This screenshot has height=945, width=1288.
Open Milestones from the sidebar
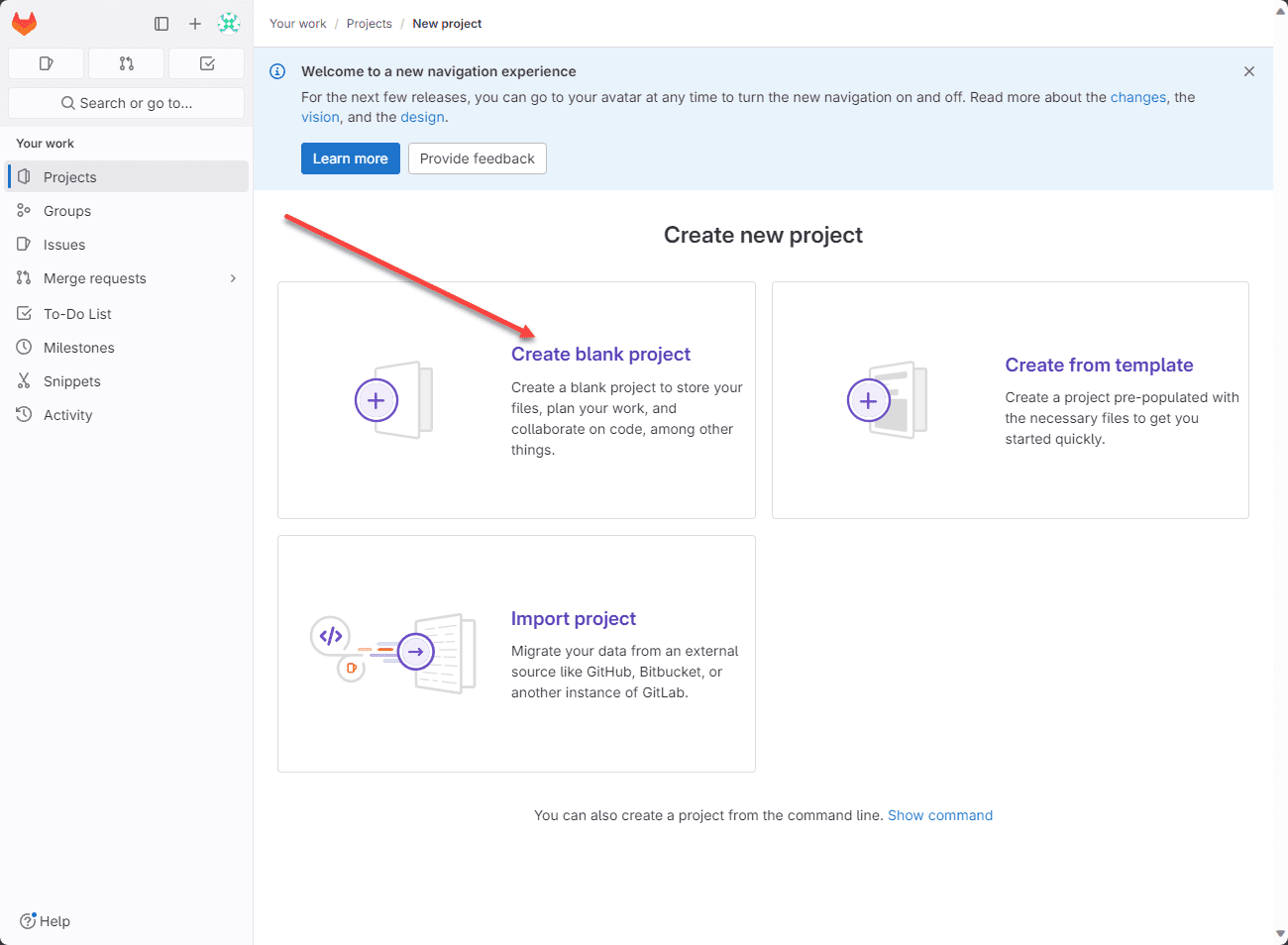79,348
